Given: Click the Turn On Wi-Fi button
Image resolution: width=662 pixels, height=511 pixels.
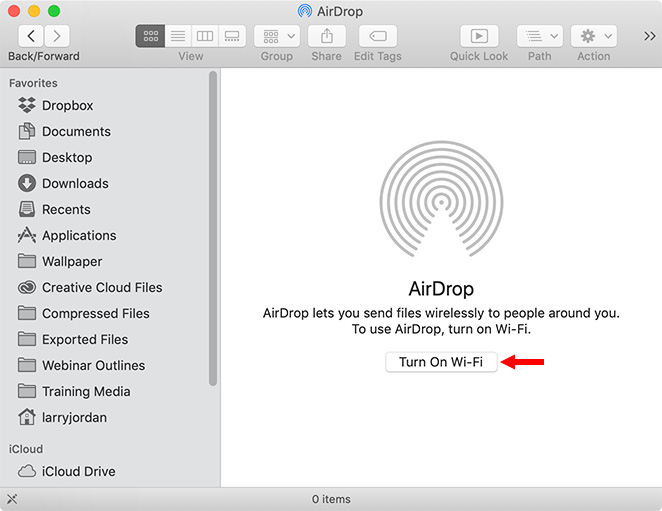Looking at the screenshot, I should coord(441,362).
